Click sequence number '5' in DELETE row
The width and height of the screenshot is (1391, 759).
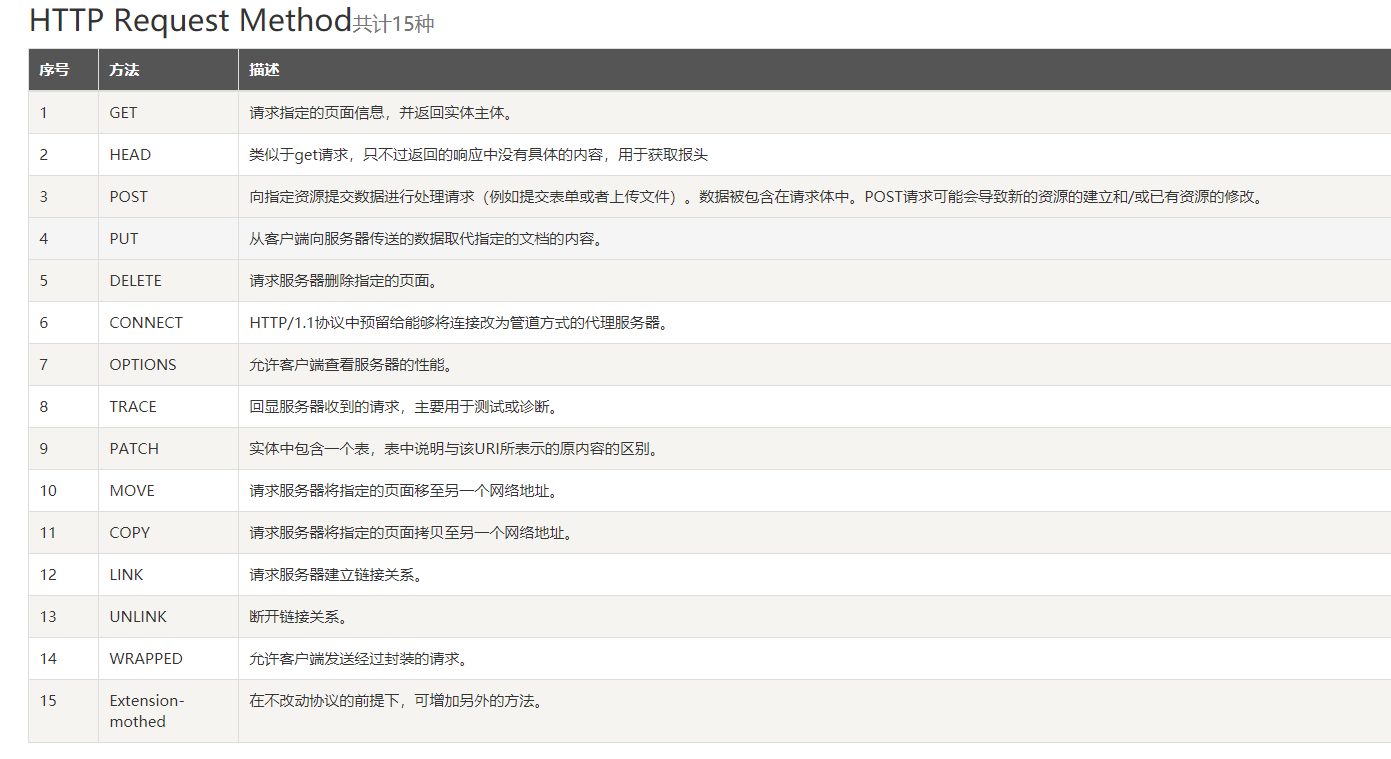[44, 281]
